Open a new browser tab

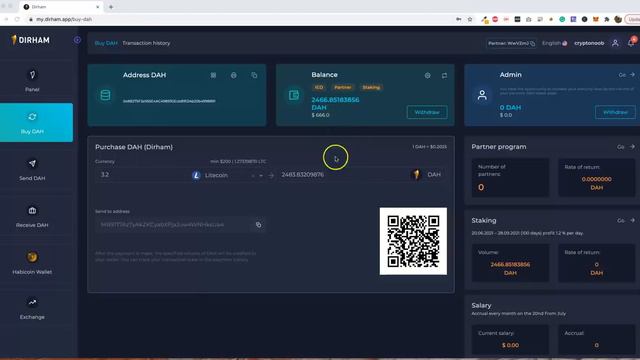111,7
